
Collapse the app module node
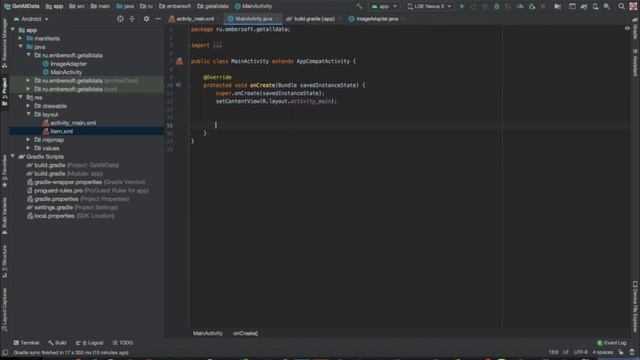click(13, 30)
